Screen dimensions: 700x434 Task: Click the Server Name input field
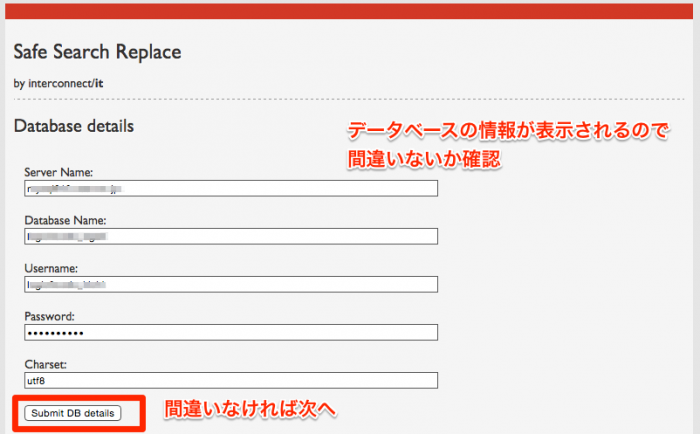pyautogui.click(x=231, y=188)
